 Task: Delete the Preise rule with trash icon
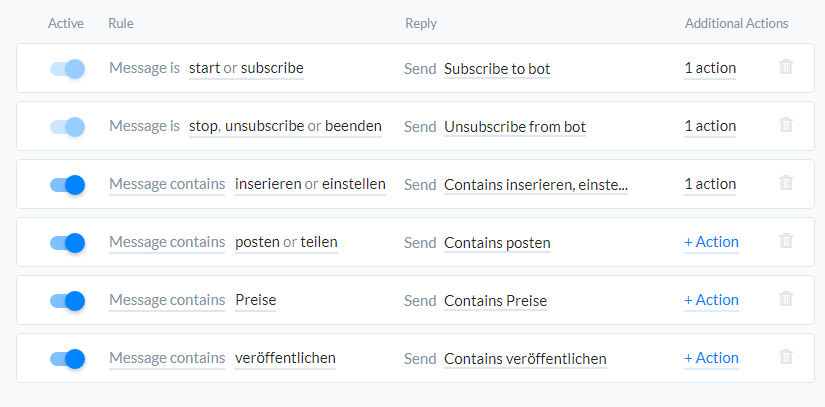click(786, 299)
